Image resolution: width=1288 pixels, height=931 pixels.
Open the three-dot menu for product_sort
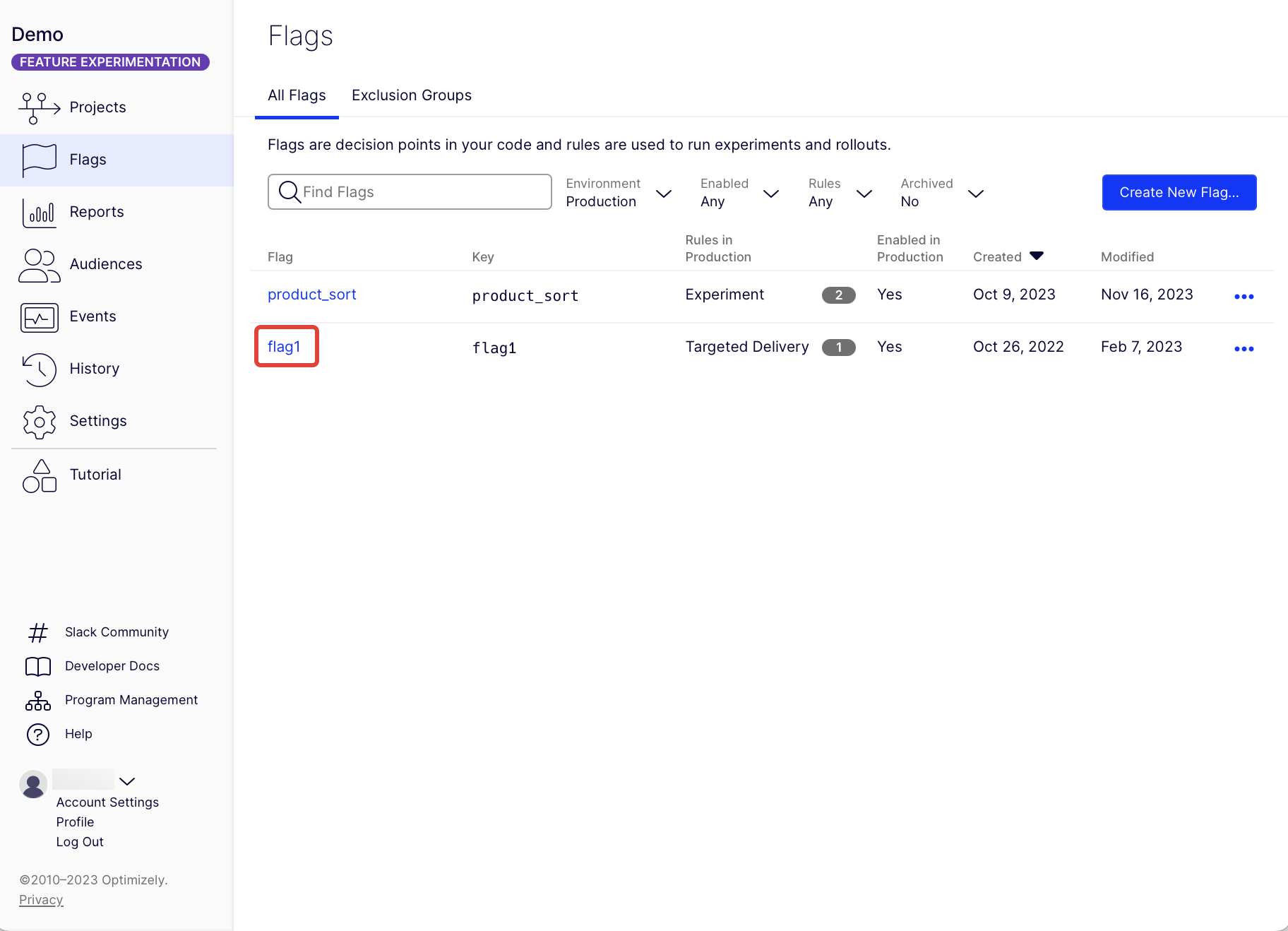click(x=1244, y=296)
